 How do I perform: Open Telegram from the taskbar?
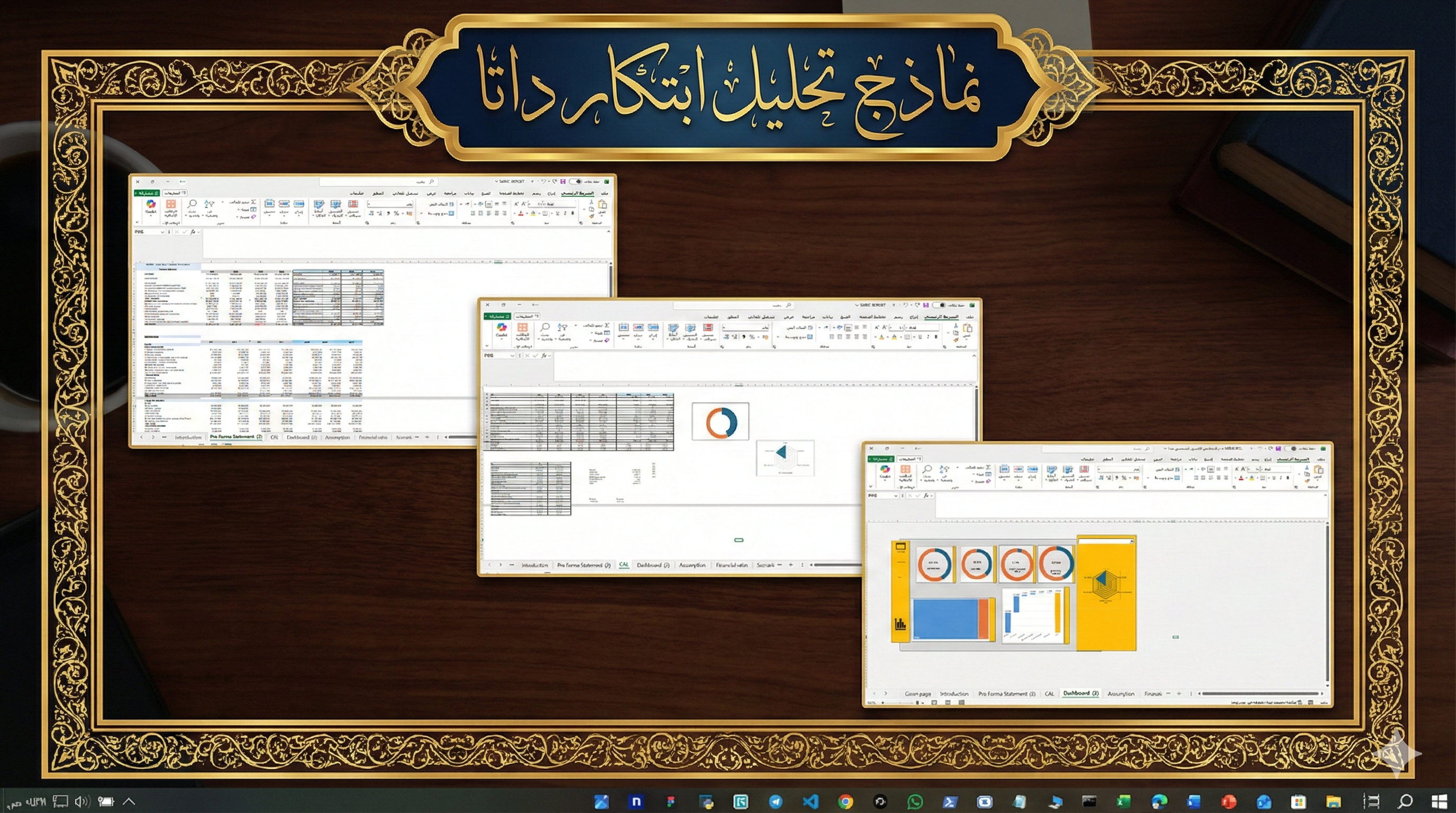pos(776,801)
